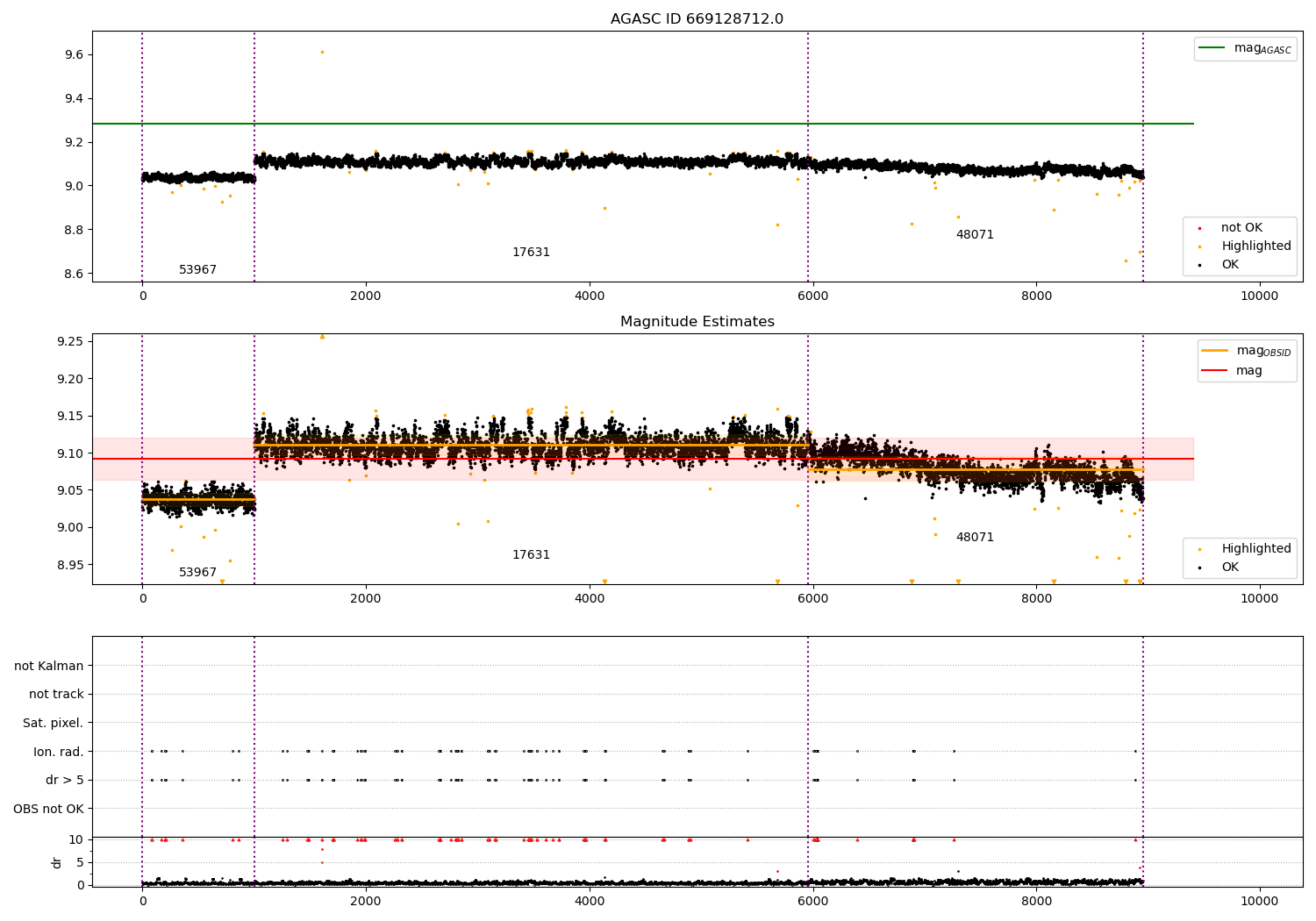1316x921 pixels.
Task: Click the 'not Kalman' flag row label
Action: [49, 667]
